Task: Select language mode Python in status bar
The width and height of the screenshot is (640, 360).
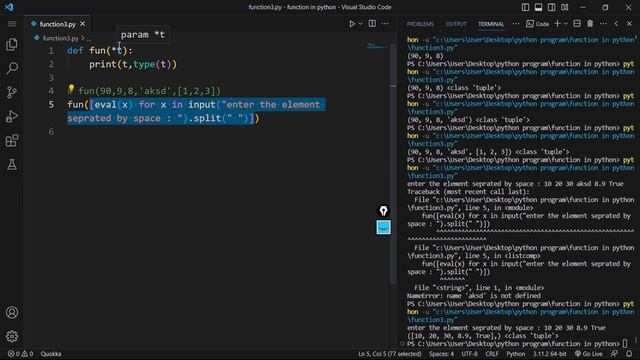Action: click(x=516, y=354)
